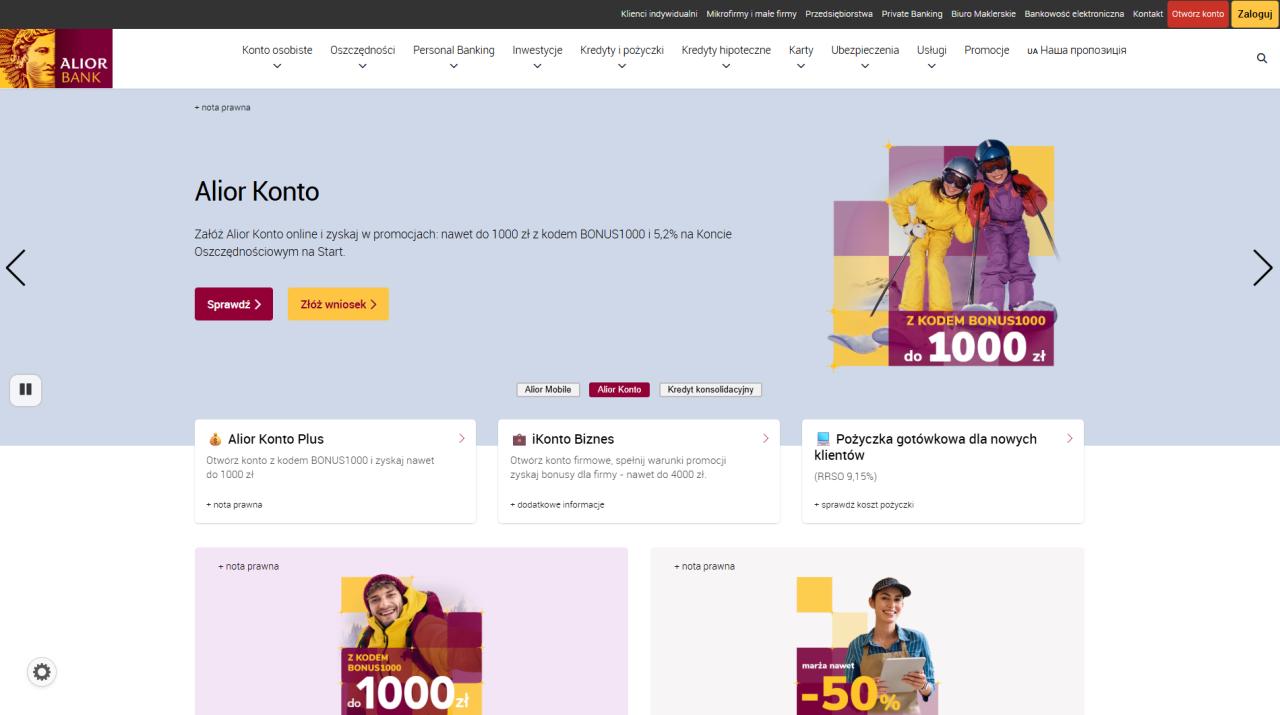Expand the Usługi menu
Screen dimensions: 1280x715
coord(931,57)
